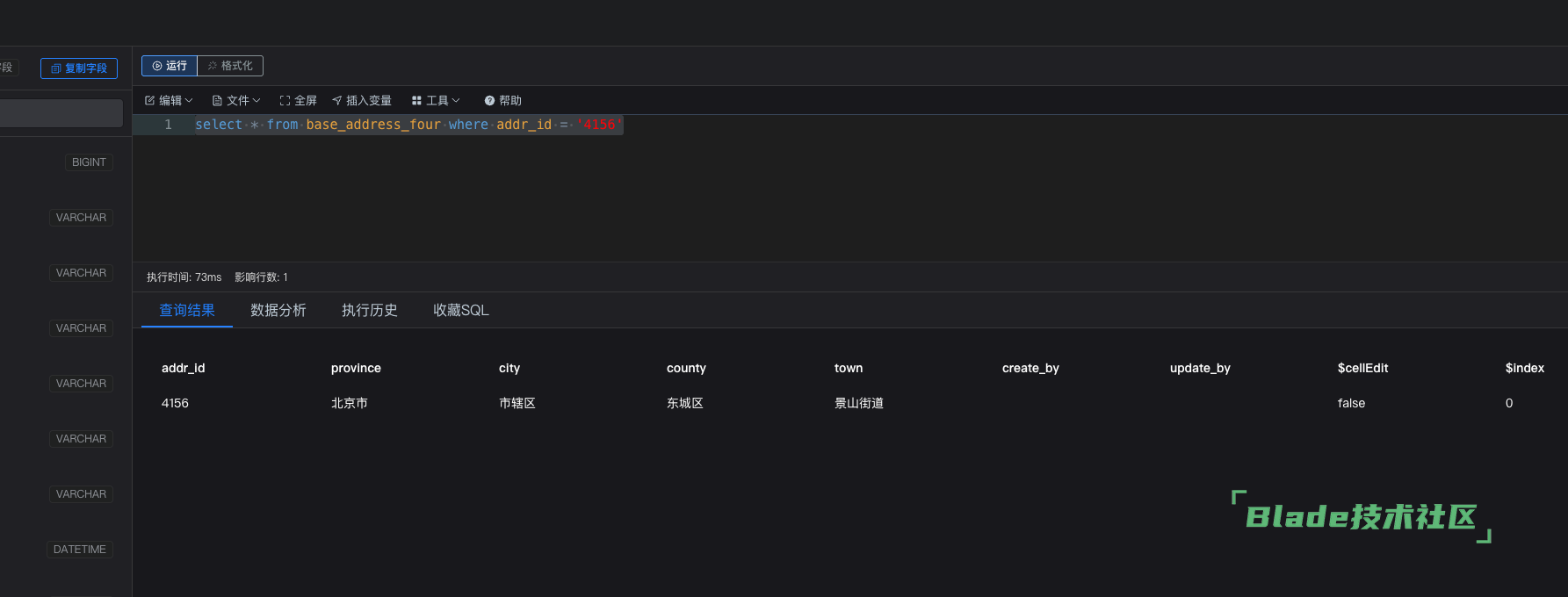Expand the 文件 file dropdown menu
1568x597 pixels.
[236, 101]
